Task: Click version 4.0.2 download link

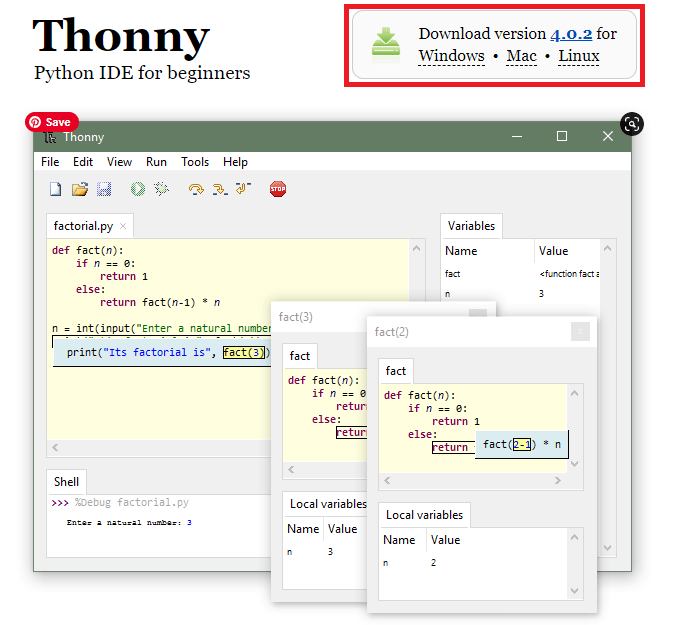Action: click(x=571, y=34)
